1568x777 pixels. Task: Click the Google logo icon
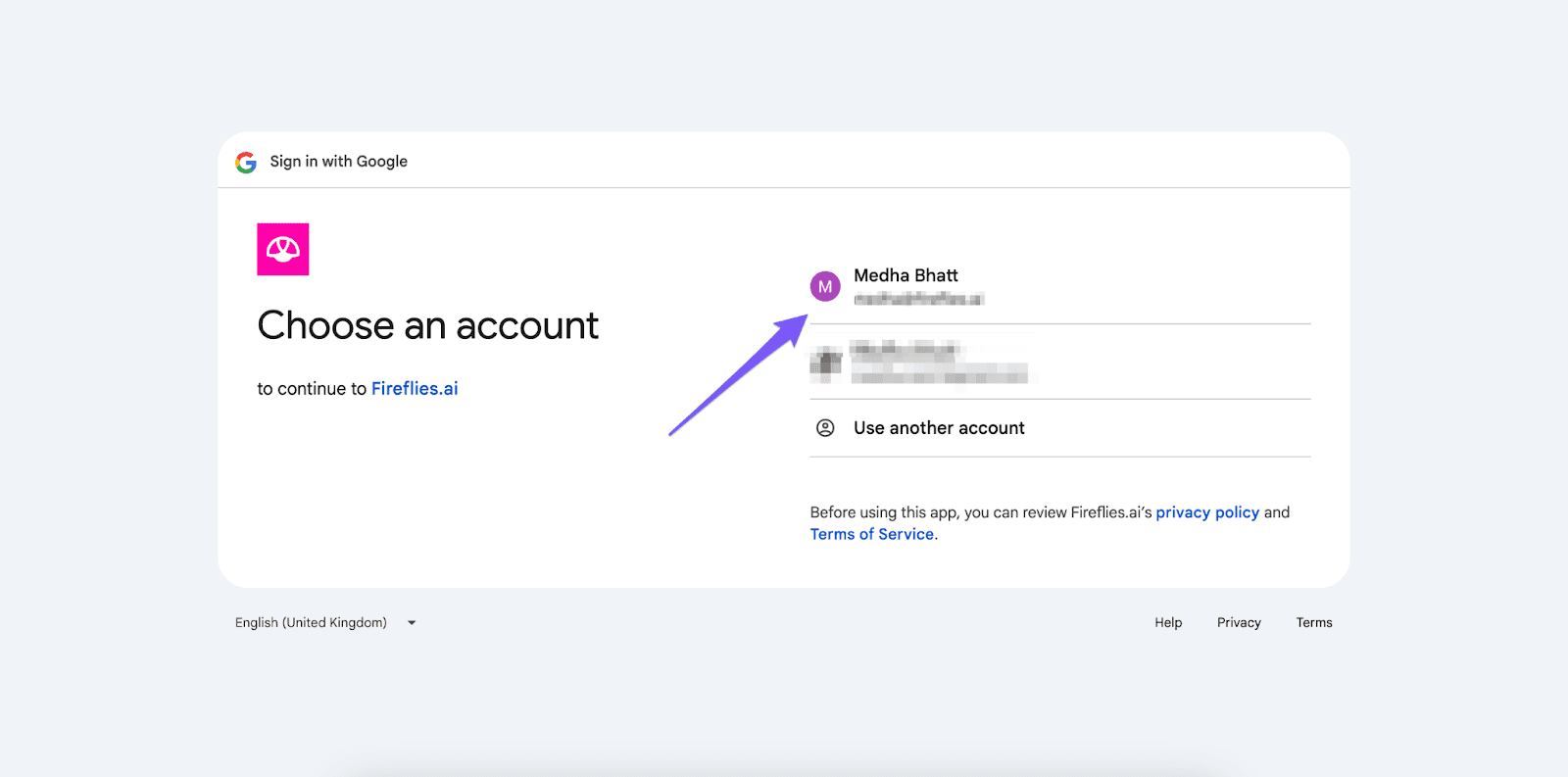(246, 162)
